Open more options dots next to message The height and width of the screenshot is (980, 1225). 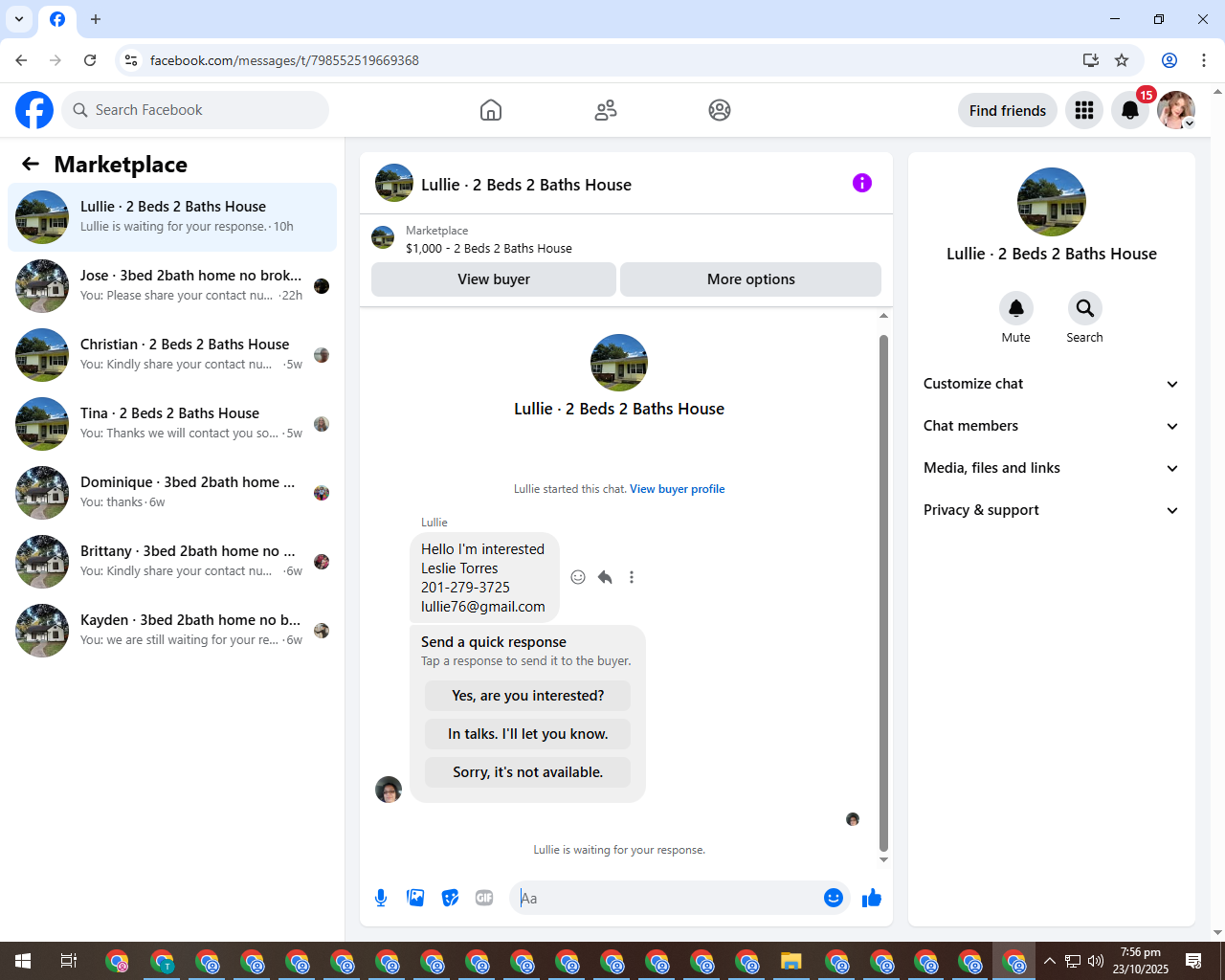[632, 577]
